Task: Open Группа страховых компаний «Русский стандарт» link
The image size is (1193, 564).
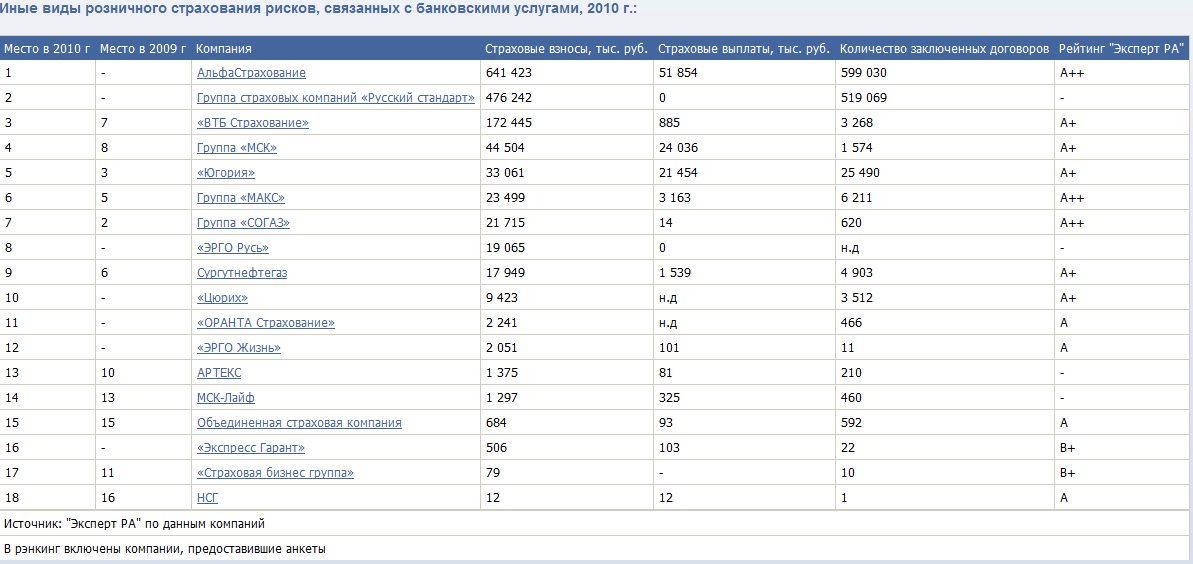Action: pyautogui.click(x=335, y=98)
